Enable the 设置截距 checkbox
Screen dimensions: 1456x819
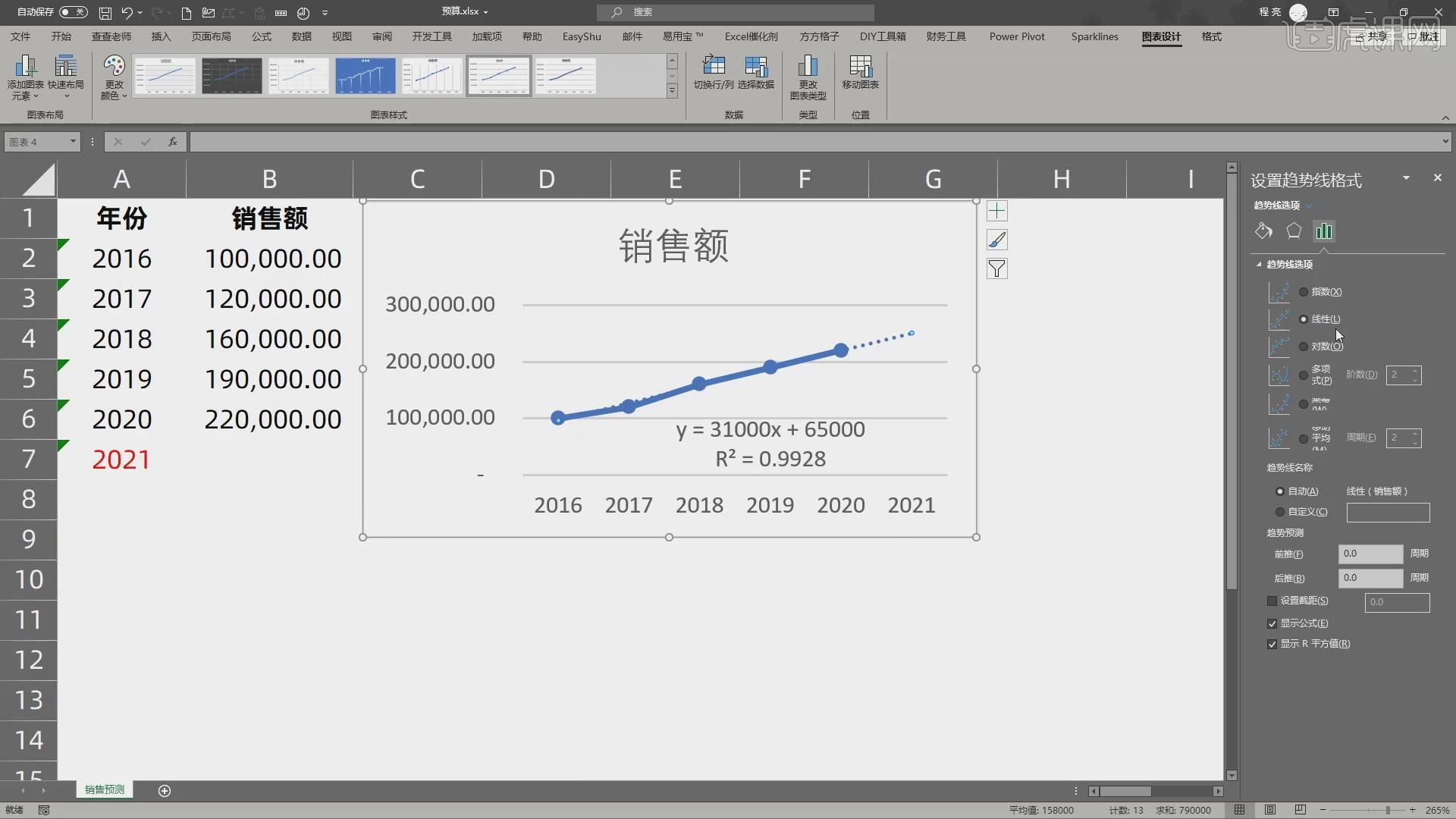[x=1272, y=601]
